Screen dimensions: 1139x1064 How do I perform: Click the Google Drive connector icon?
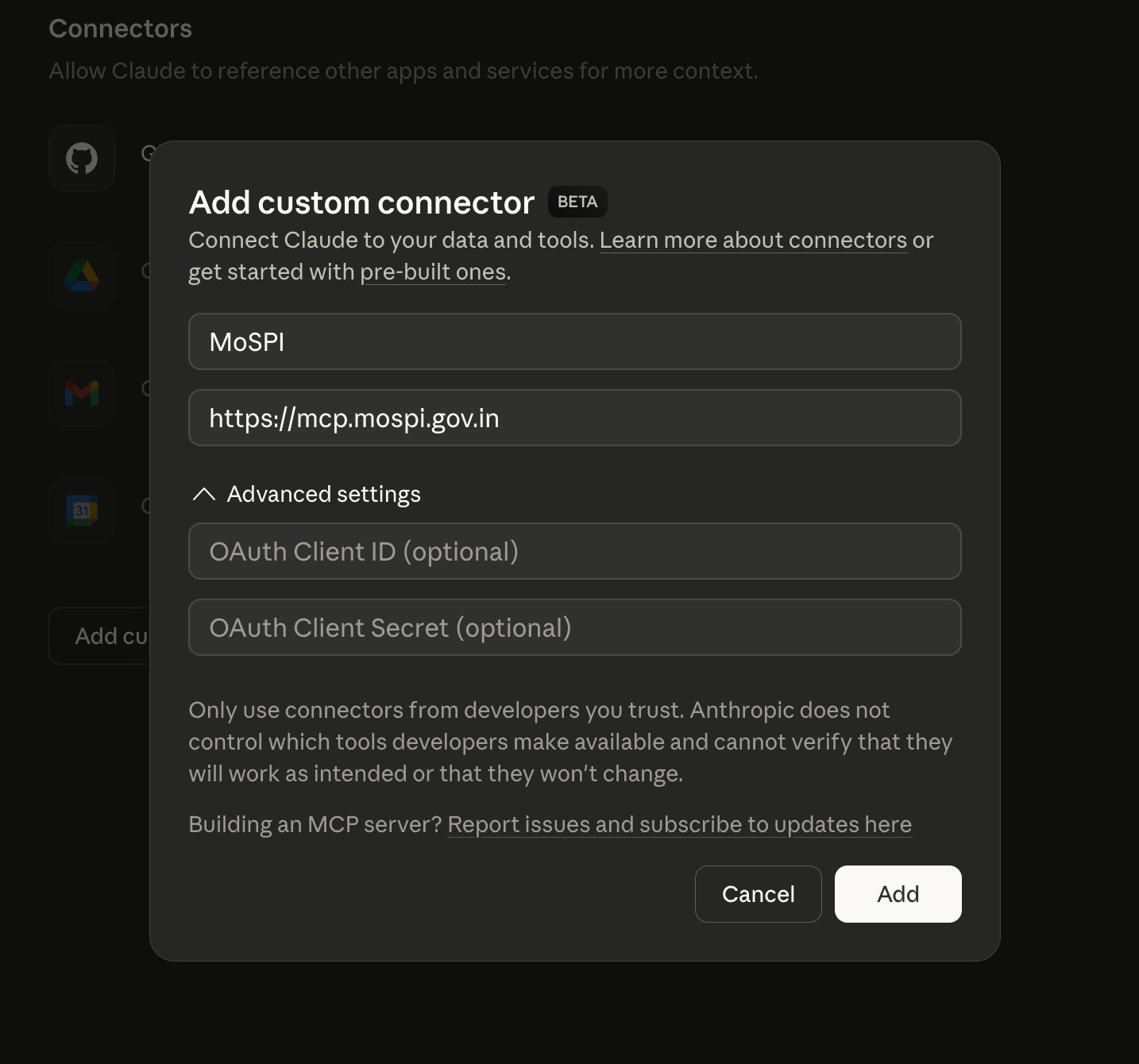pos(82,276)
